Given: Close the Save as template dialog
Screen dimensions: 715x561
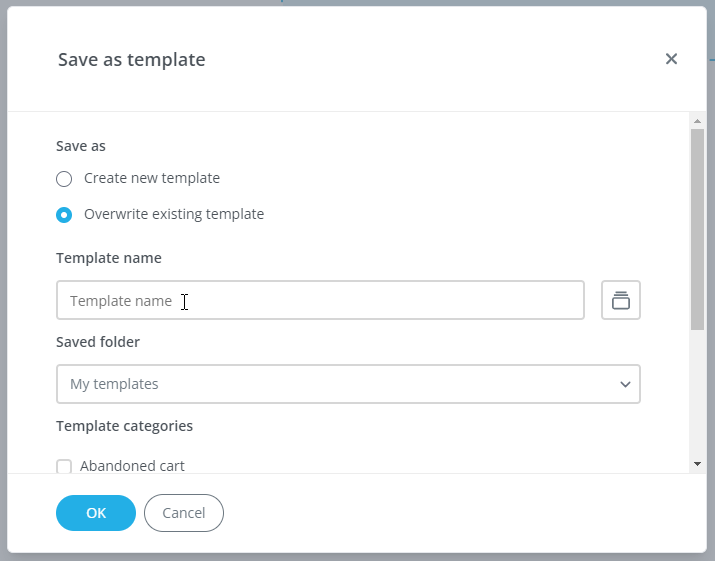Looking at the screenshot, I should 671,59.
